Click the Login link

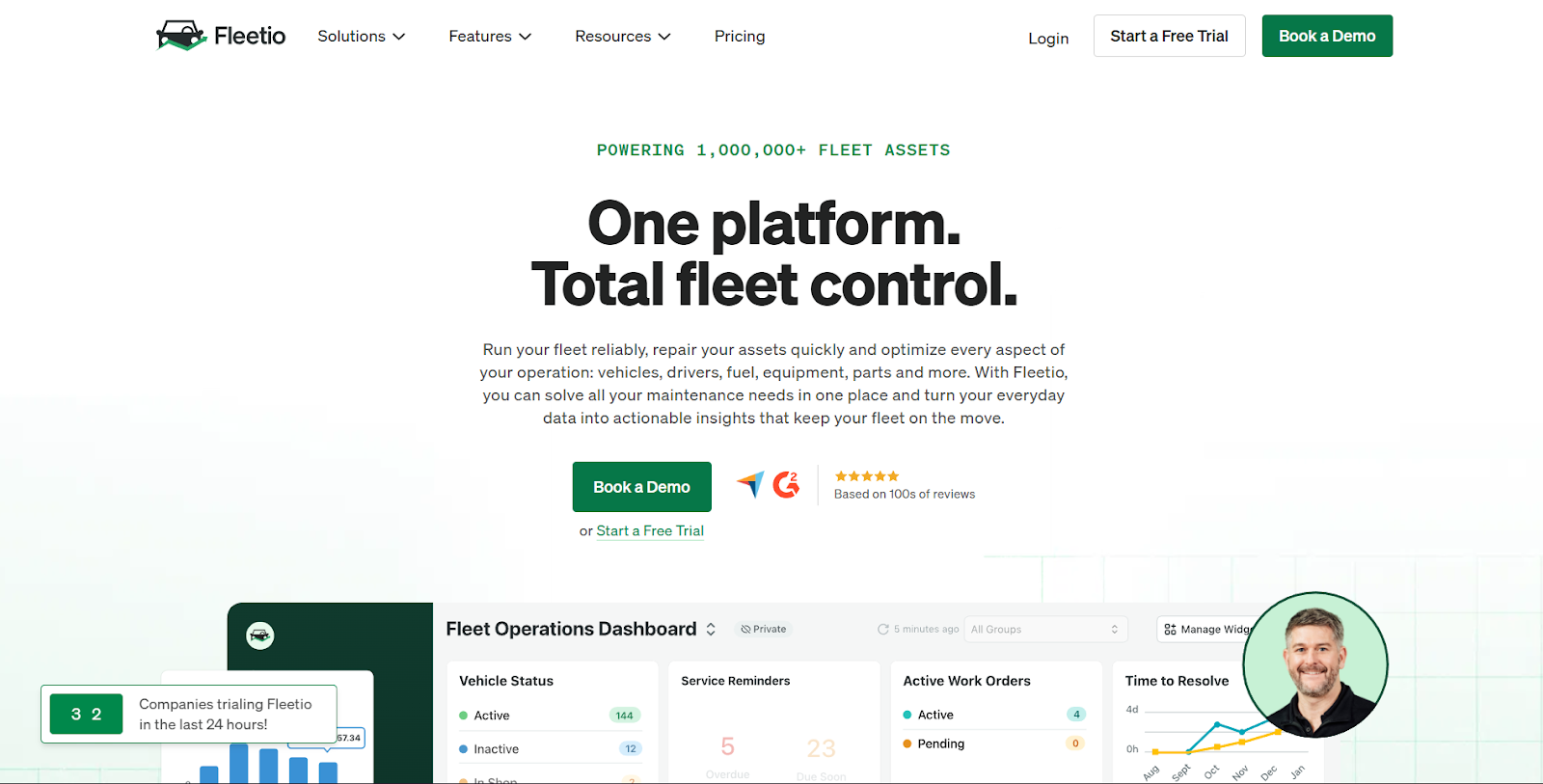1048,38
